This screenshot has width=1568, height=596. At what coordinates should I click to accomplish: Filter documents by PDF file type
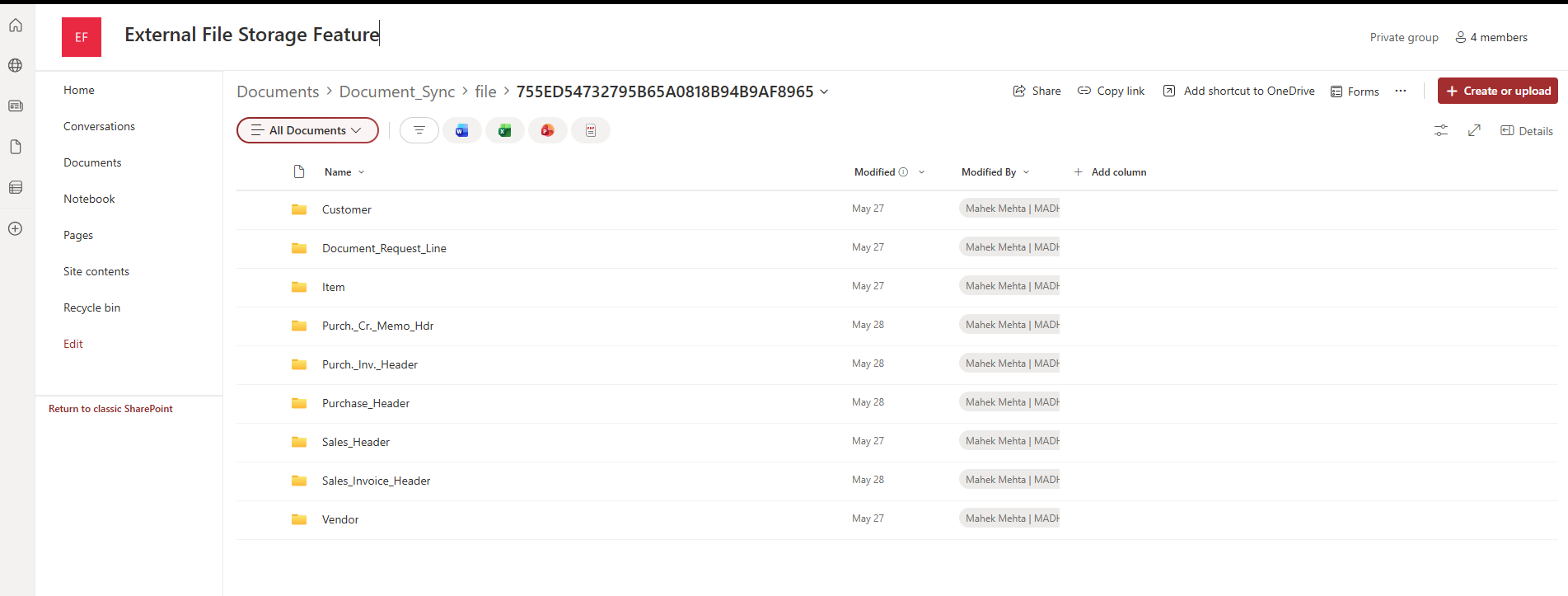click(x=590, y=130)
